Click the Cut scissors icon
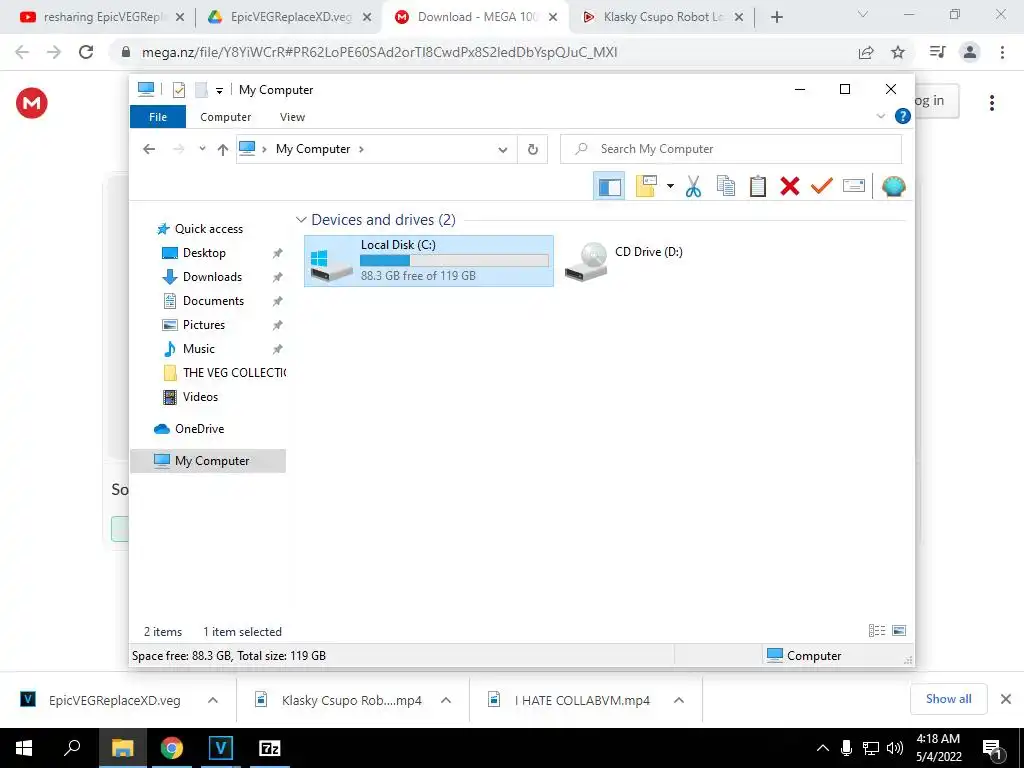1024x768 pixels. point(694,186)
